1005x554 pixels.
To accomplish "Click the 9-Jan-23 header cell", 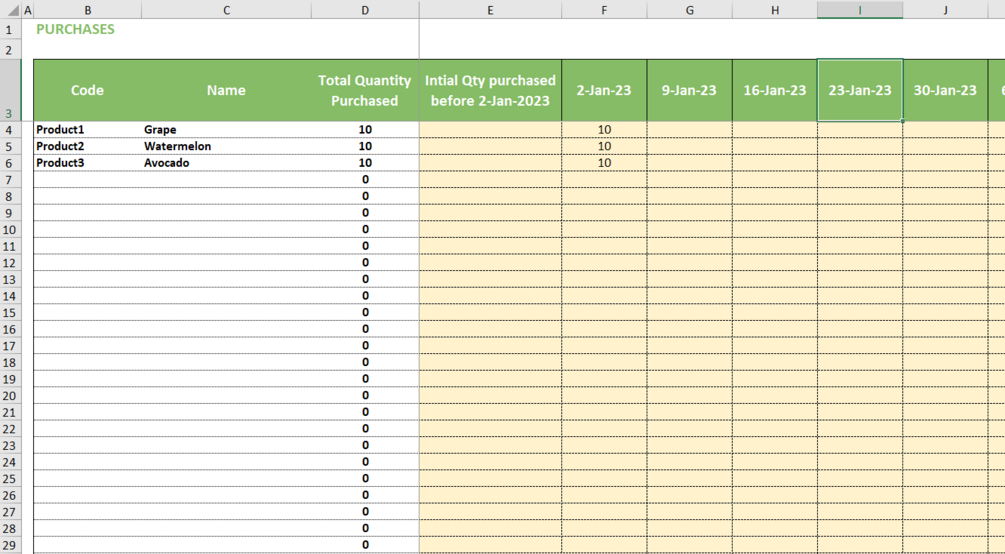I will click(689, 90).
